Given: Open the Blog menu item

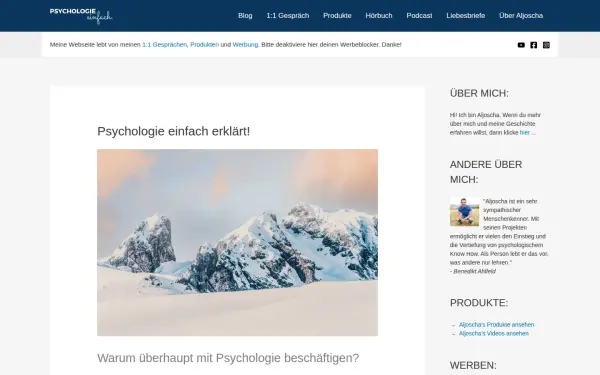Looking at the screenshot, I should coord(245,16).
